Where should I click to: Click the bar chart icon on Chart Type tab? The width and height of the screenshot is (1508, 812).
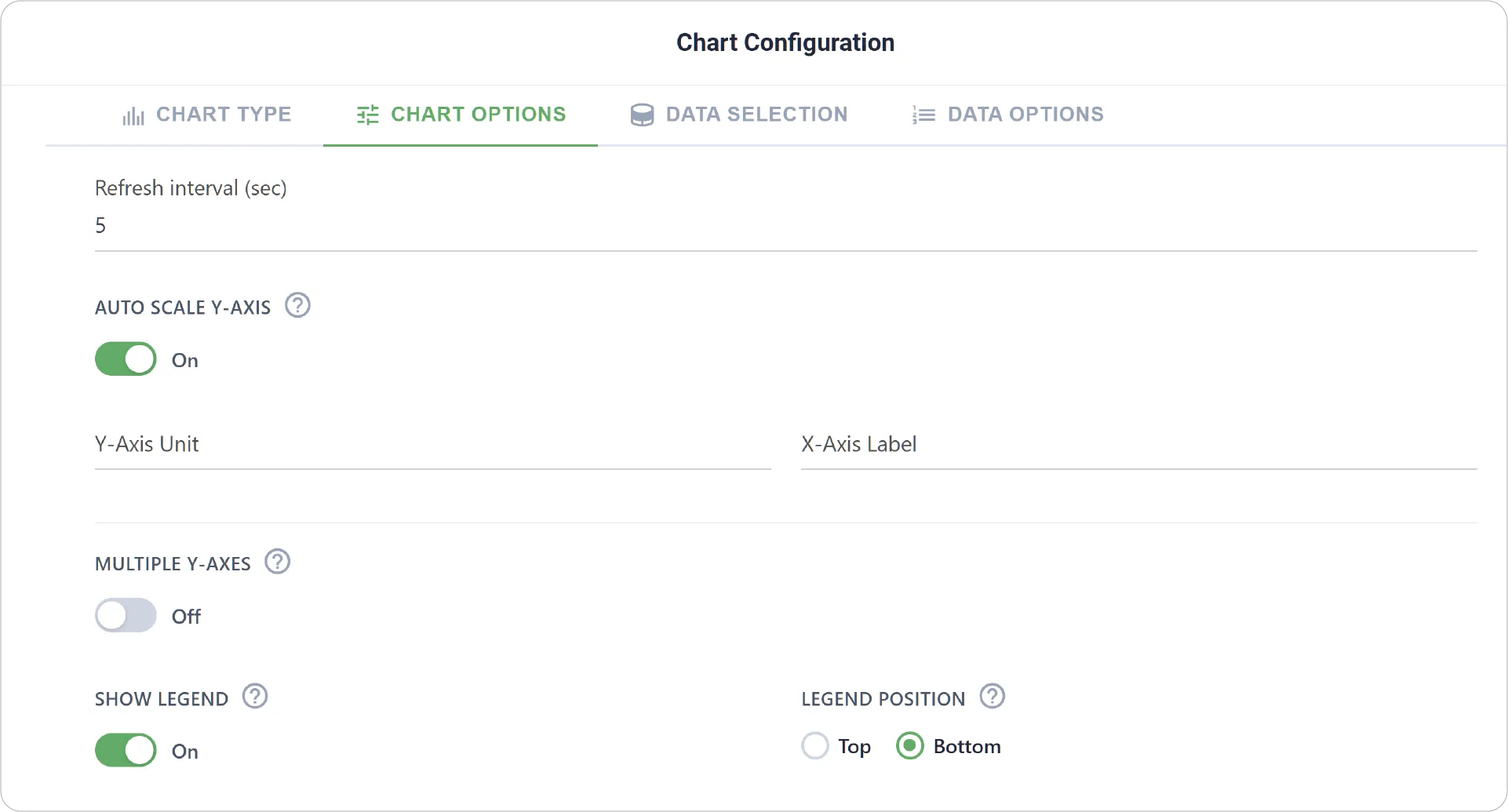(x=133, y=116)
